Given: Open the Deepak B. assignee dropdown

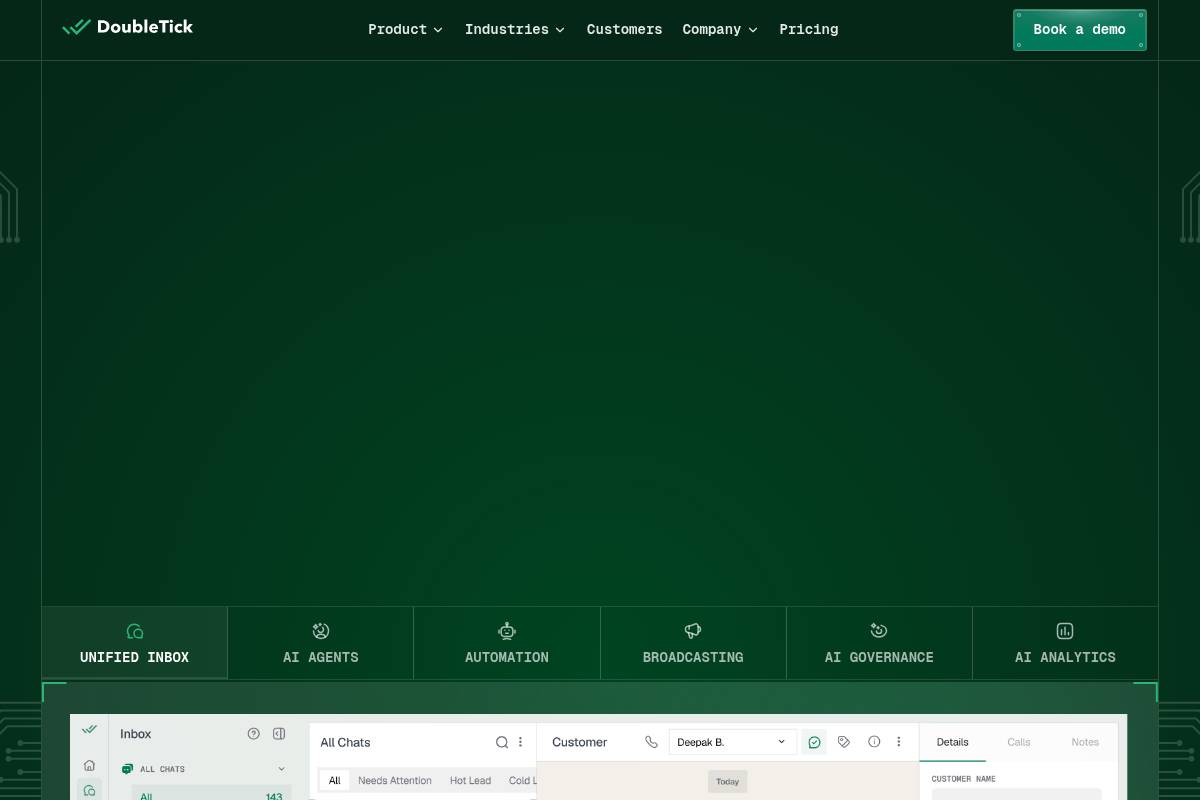Looking at the screenshot, I should click(732, 742).
